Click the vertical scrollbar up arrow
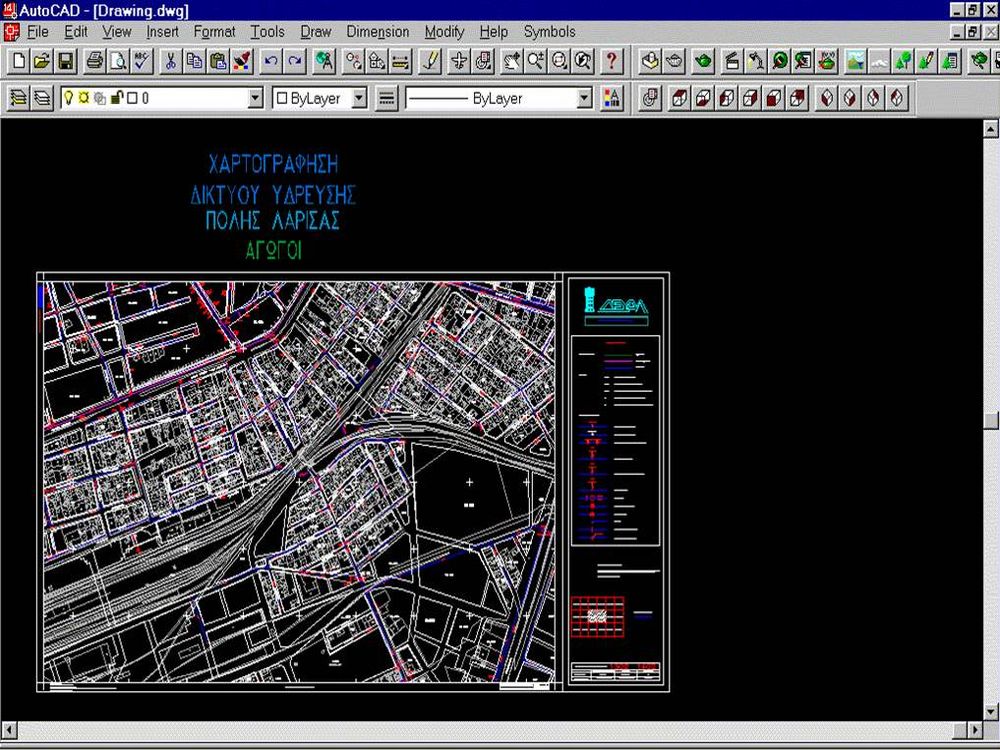 990,129
